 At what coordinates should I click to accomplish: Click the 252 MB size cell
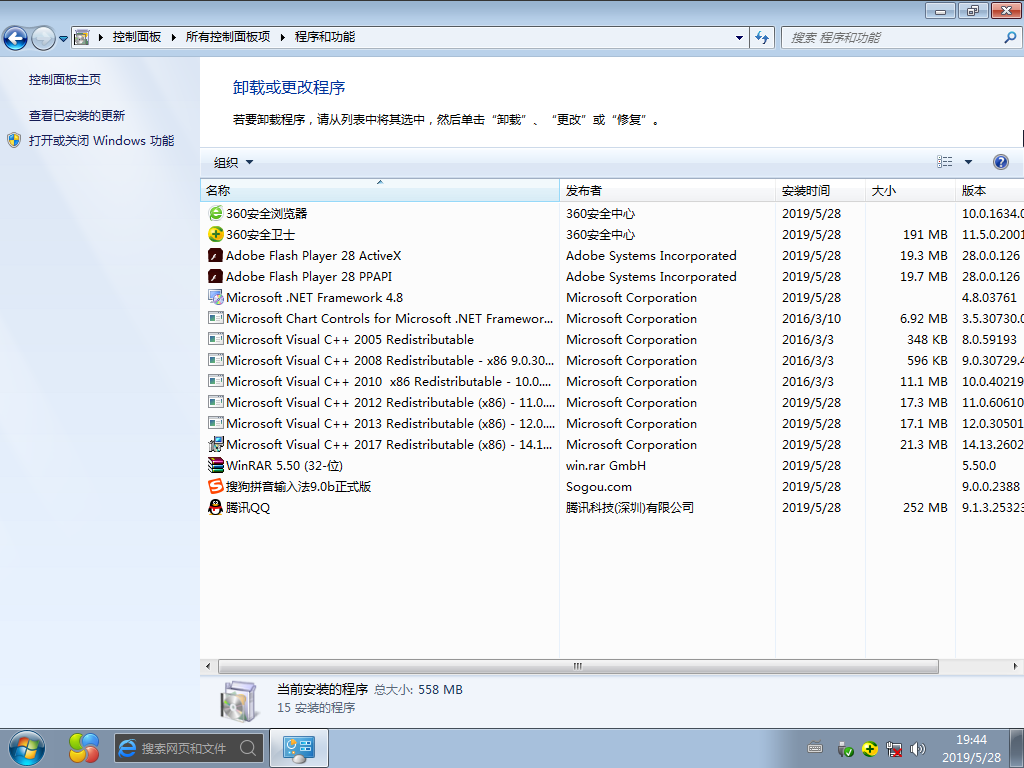925,507
